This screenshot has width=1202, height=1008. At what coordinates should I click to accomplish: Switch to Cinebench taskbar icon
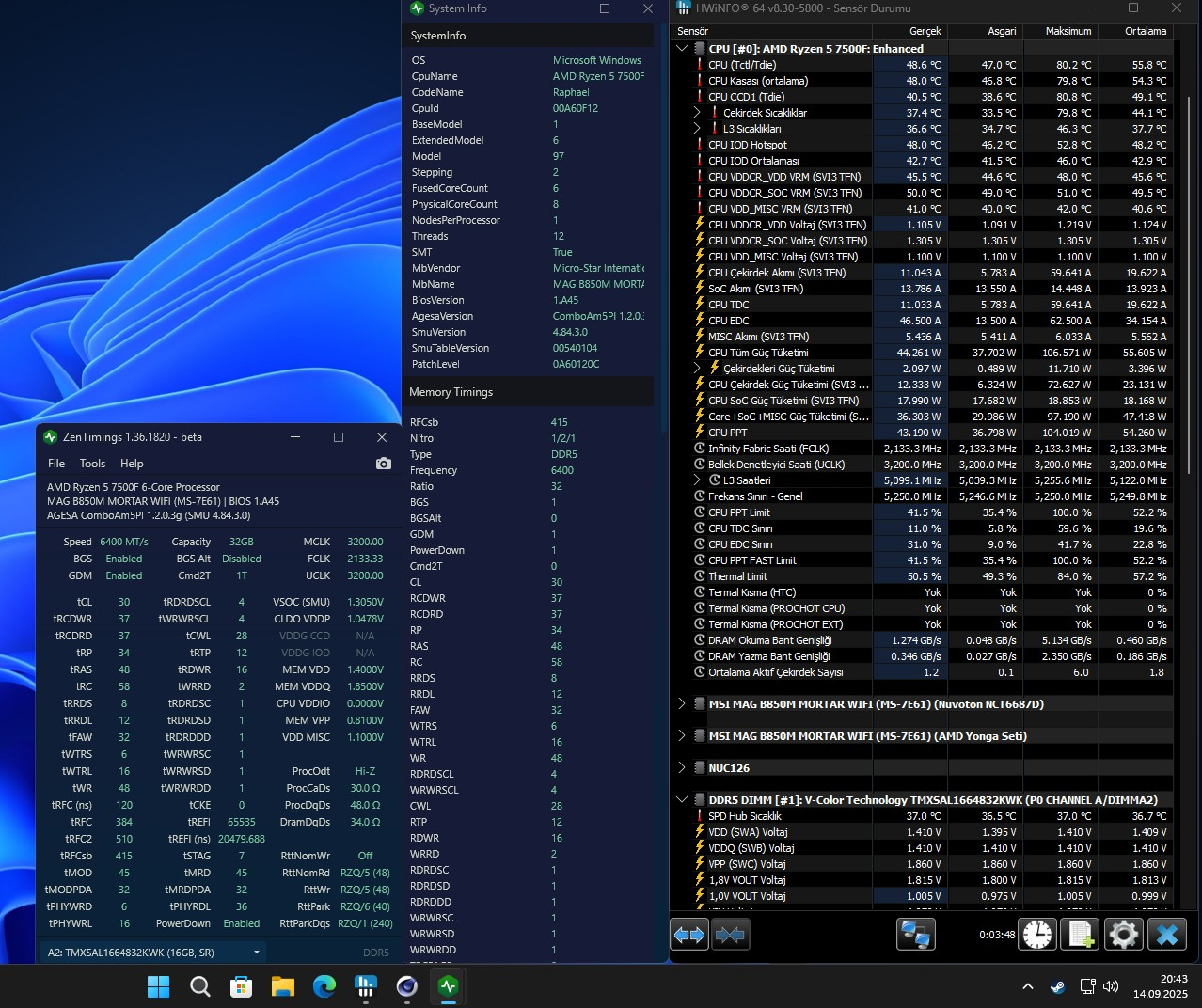[407, 986]
